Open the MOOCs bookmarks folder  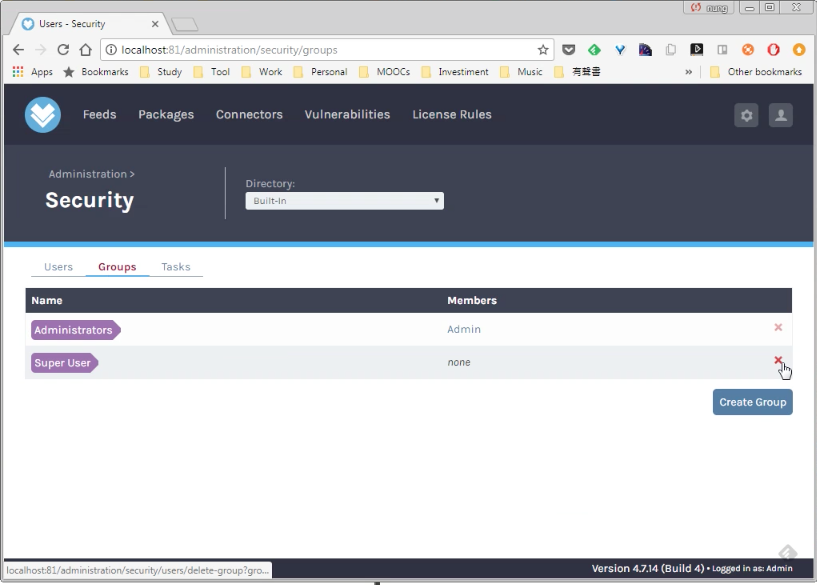click(385, 72)
